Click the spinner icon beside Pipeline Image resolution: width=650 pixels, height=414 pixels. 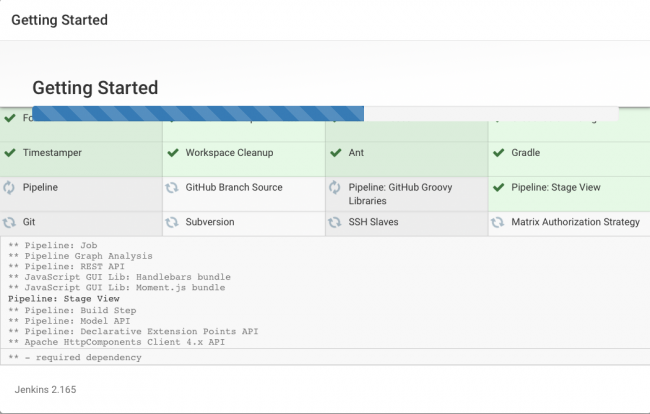10,188
